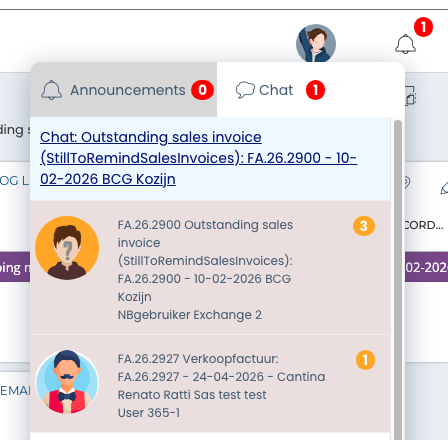Click the orange badge showing 1 unread

pyautogui.click(x=365, y=360)
